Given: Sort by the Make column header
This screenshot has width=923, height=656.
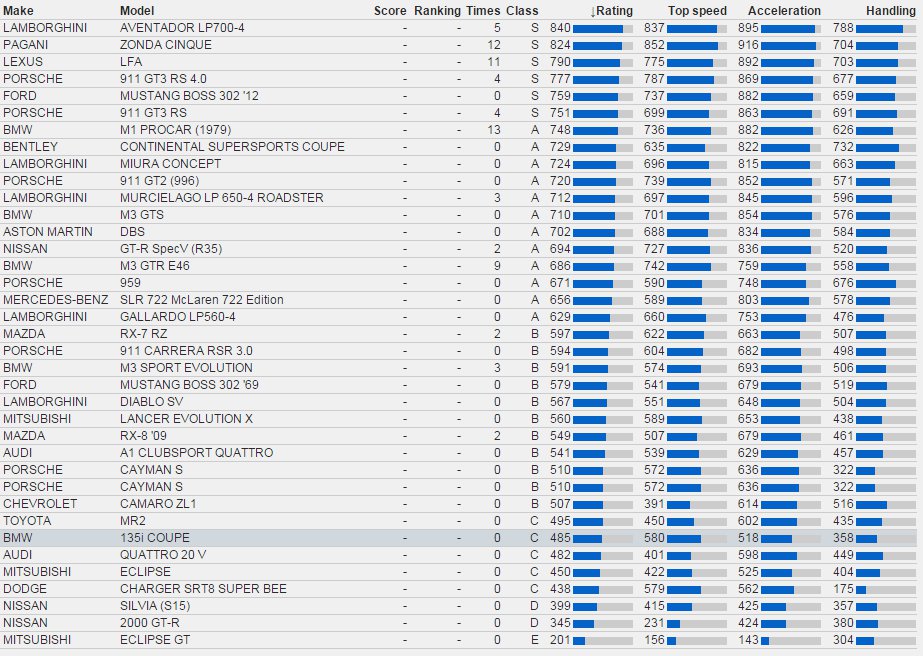Looking at the screenshot, I should 18,11.
